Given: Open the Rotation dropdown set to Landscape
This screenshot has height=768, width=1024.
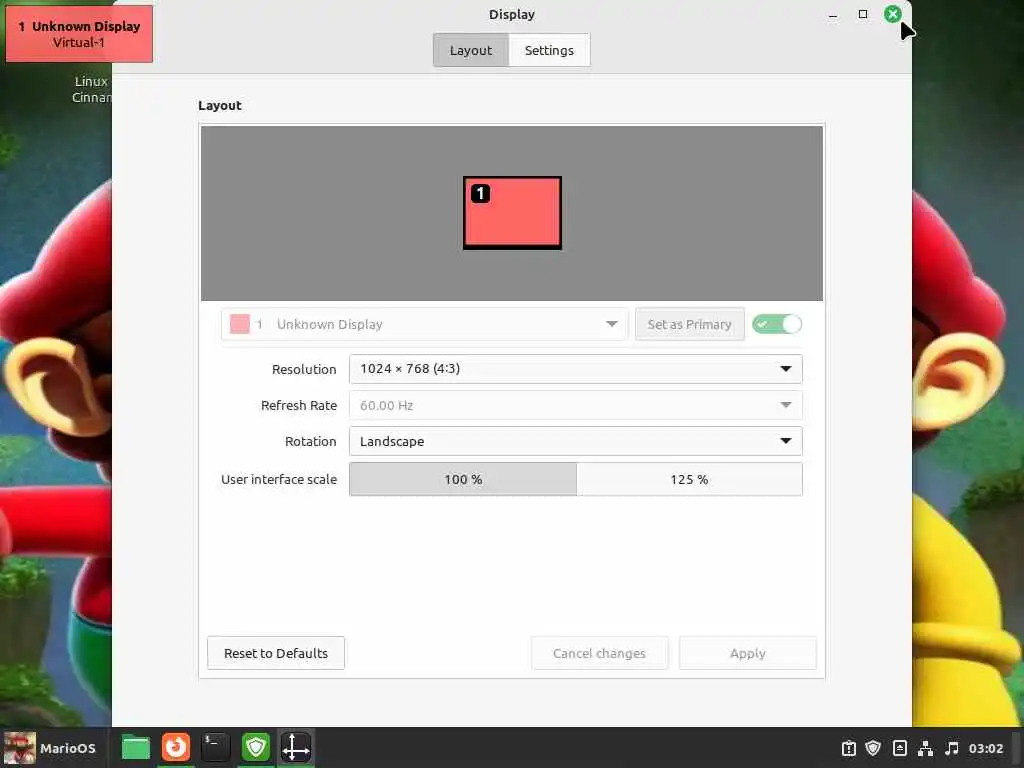Looking at the screenshot, I should tap(575, 441).
